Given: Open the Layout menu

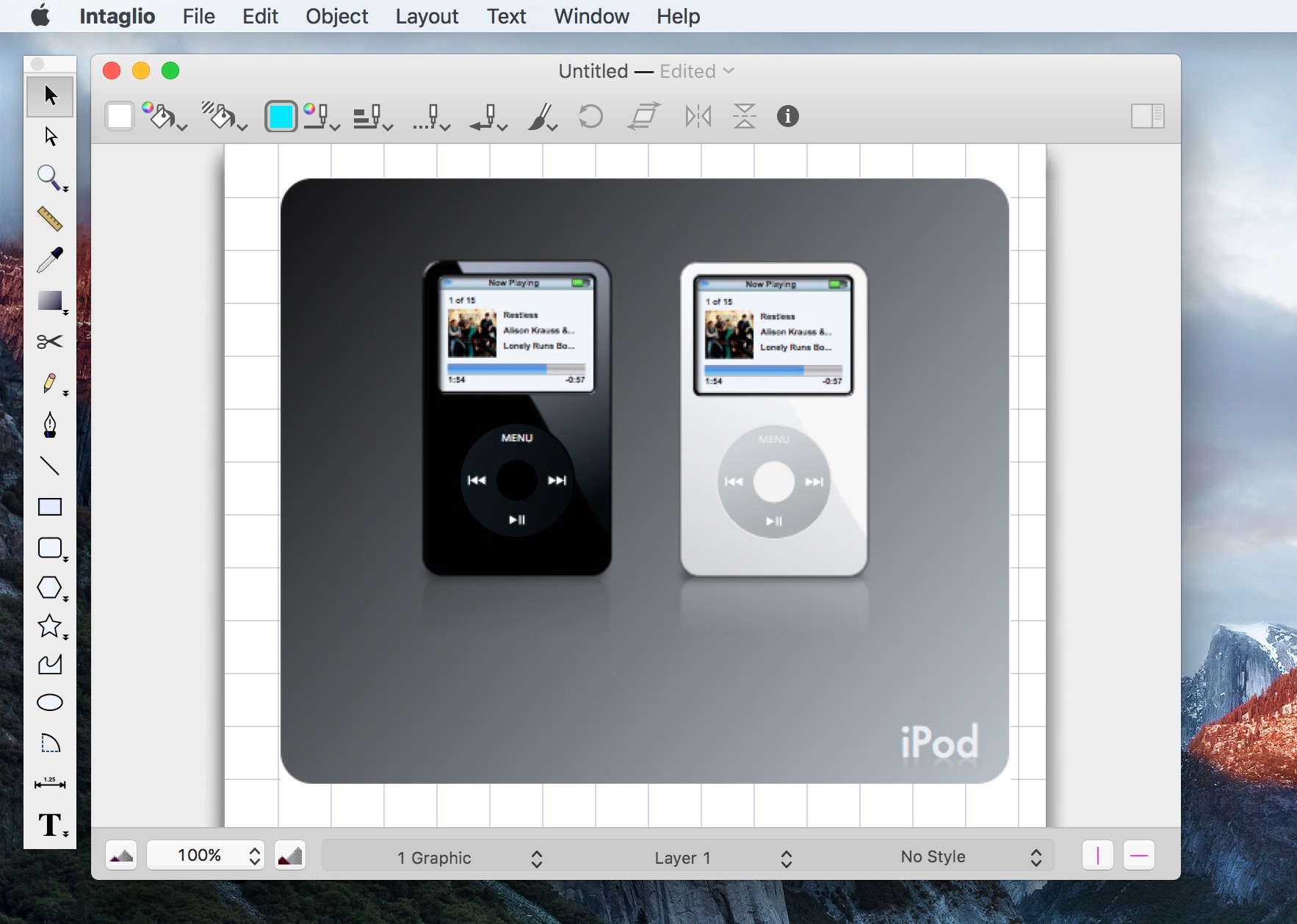Looking at the screenshot, I should [427, 16].
